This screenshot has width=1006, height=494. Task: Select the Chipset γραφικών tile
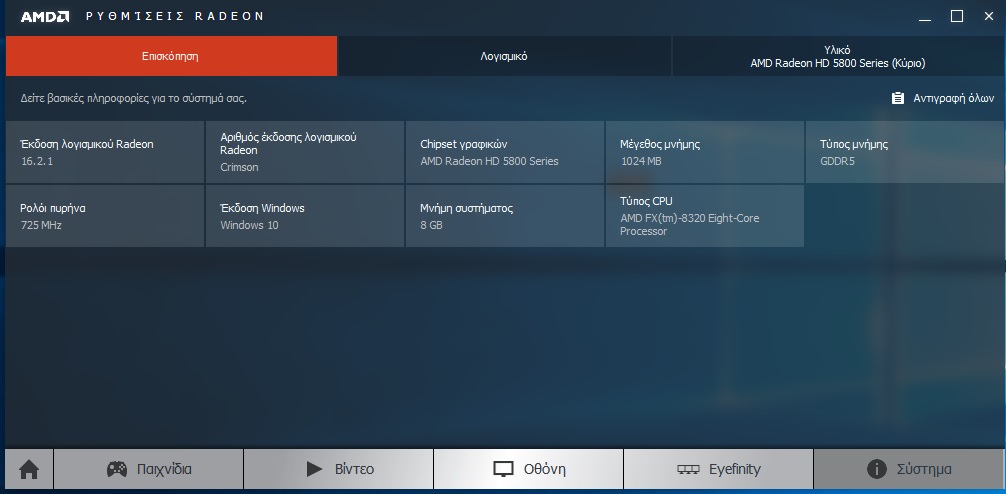pos(505,152)
